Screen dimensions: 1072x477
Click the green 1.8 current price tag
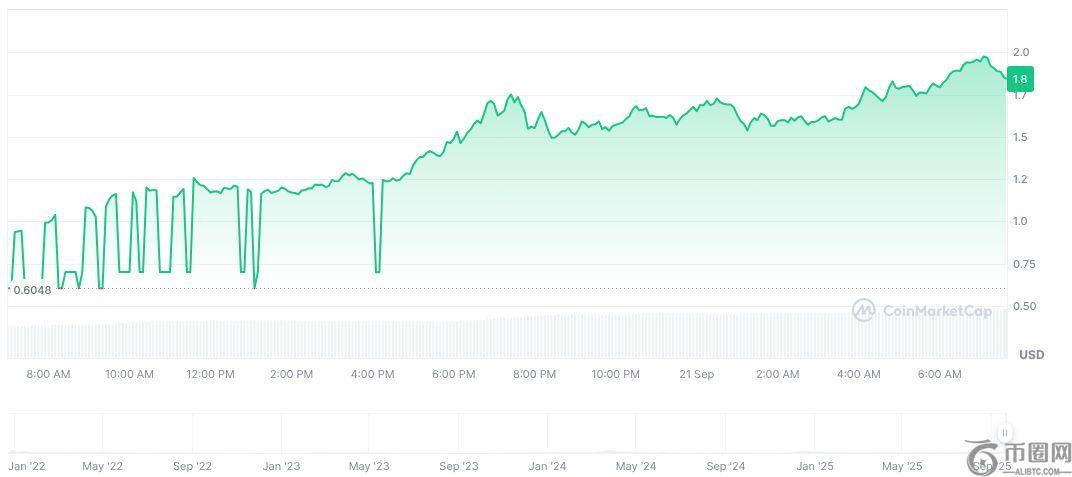tap(1020, 79)
